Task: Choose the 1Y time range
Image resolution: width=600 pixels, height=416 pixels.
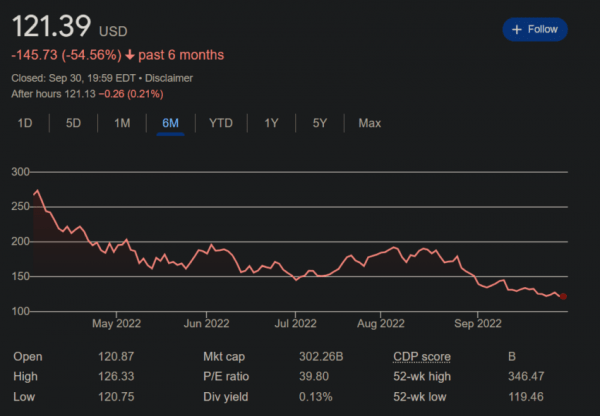Action: coord(271,123)
